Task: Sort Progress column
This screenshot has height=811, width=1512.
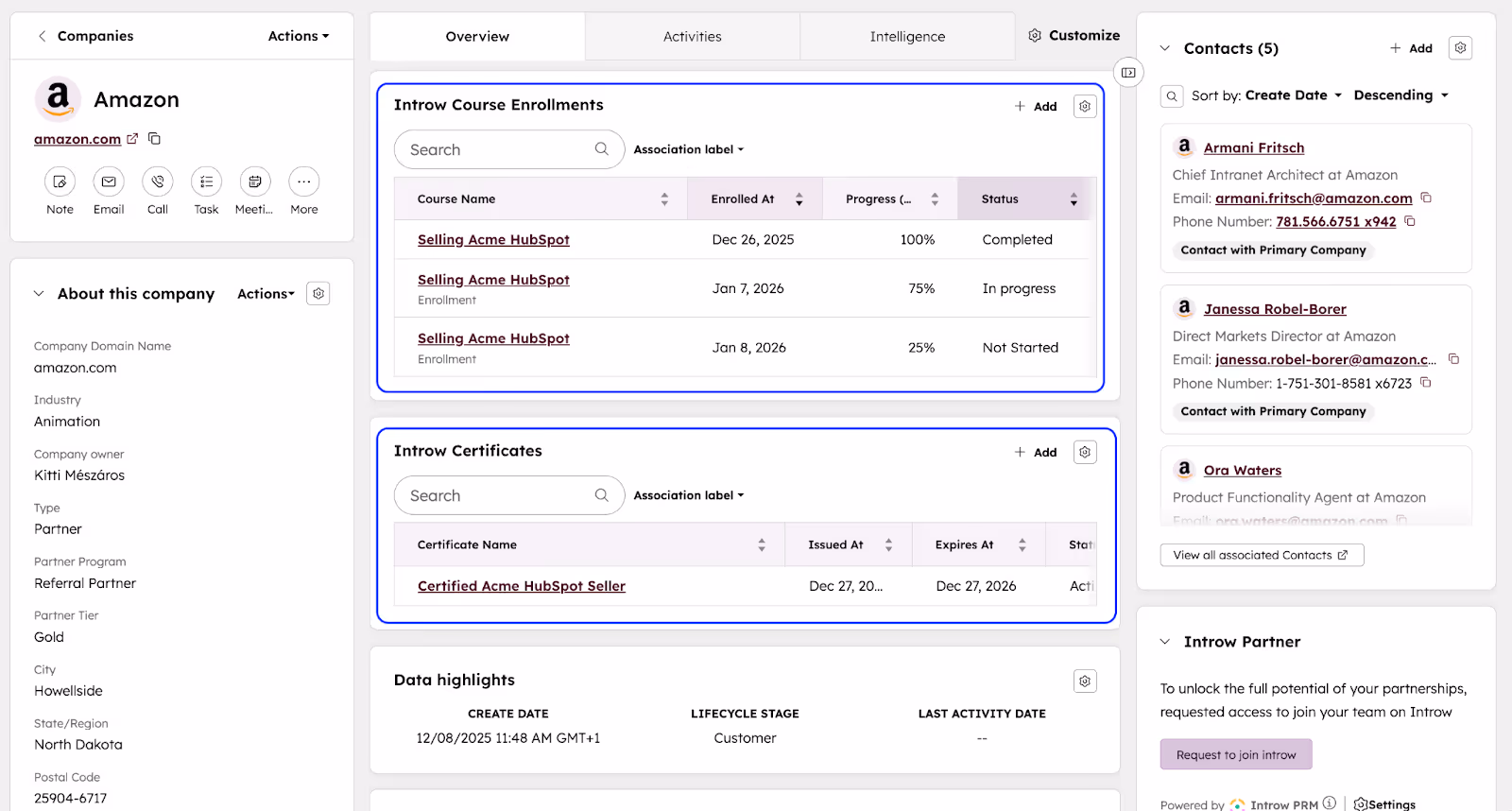Action: tap(935, 199)
